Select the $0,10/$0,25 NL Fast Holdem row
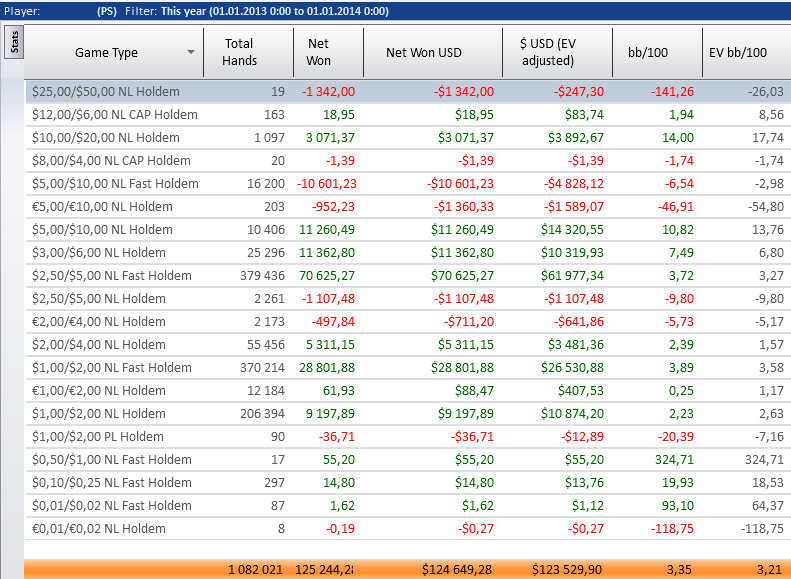Screen dimensions: 791x579 point(408,483)
